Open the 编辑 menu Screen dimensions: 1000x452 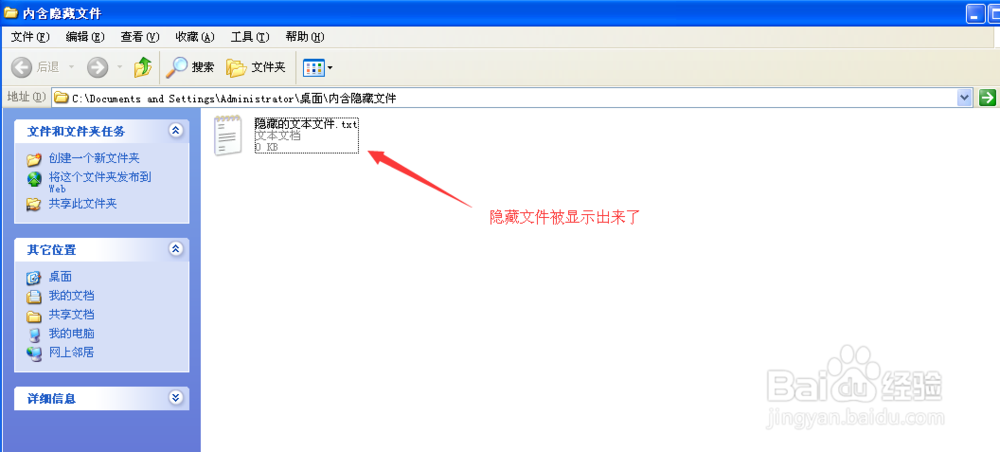pyautogui.click(x=85, y=37)
